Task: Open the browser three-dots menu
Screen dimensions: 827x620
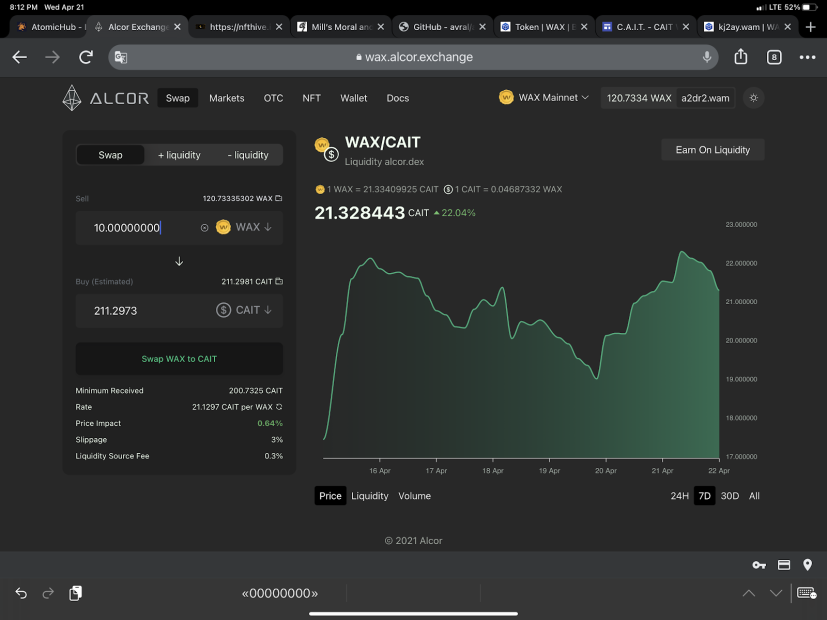Action: coord(807,57)
